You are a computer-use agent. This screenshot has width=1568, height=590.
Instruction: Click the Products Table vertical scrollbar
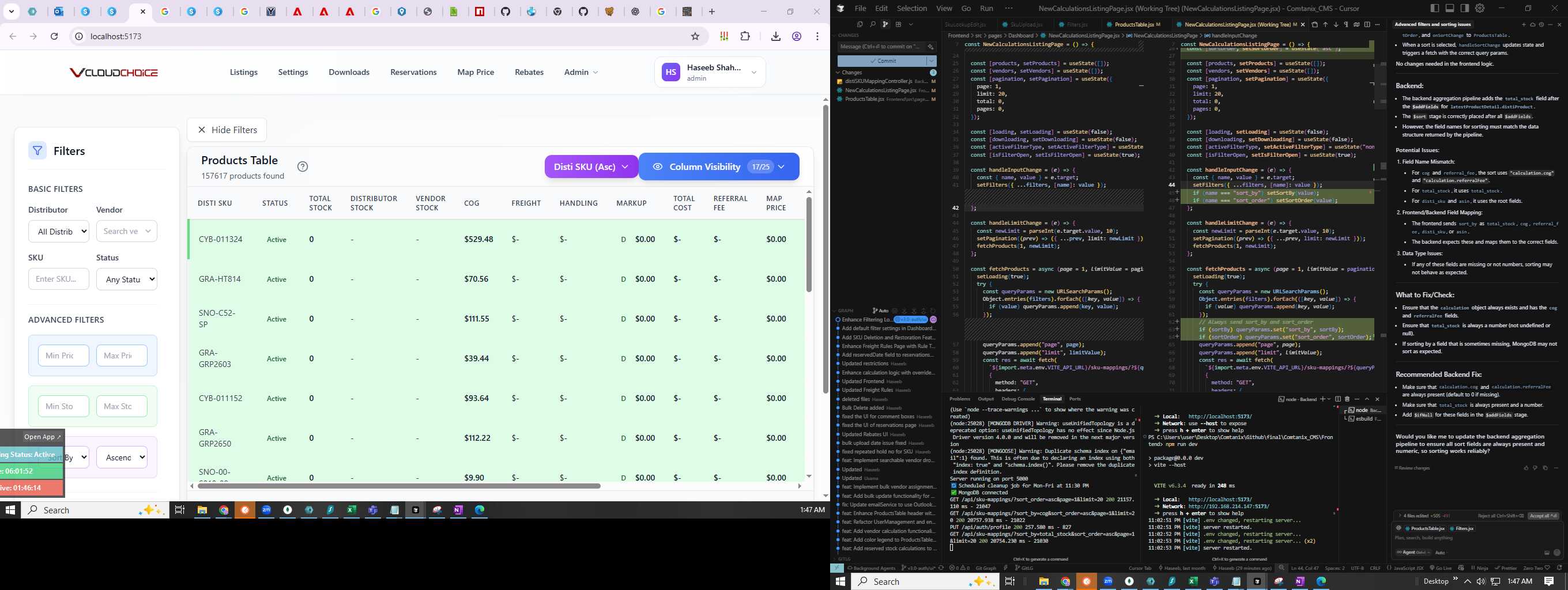(x=808, y=244)
